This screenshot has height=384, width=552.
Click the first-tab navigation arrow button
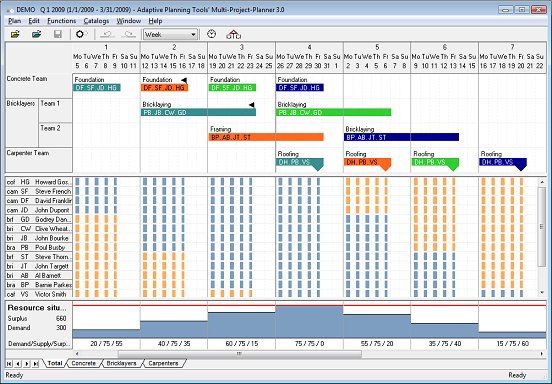point(9,364)
